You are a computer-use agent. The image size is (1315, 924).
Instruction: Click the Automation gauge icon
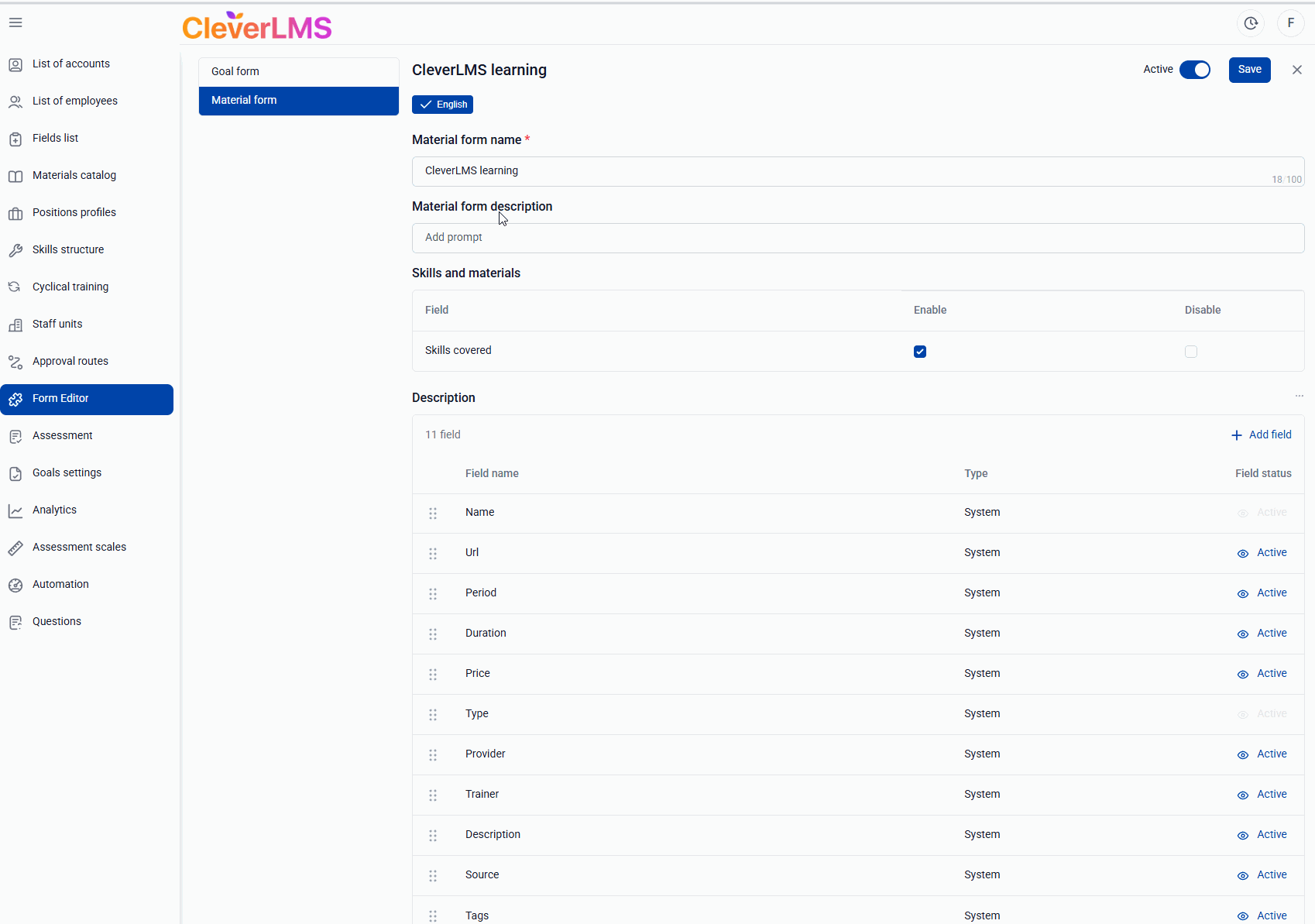coord(15,585)
